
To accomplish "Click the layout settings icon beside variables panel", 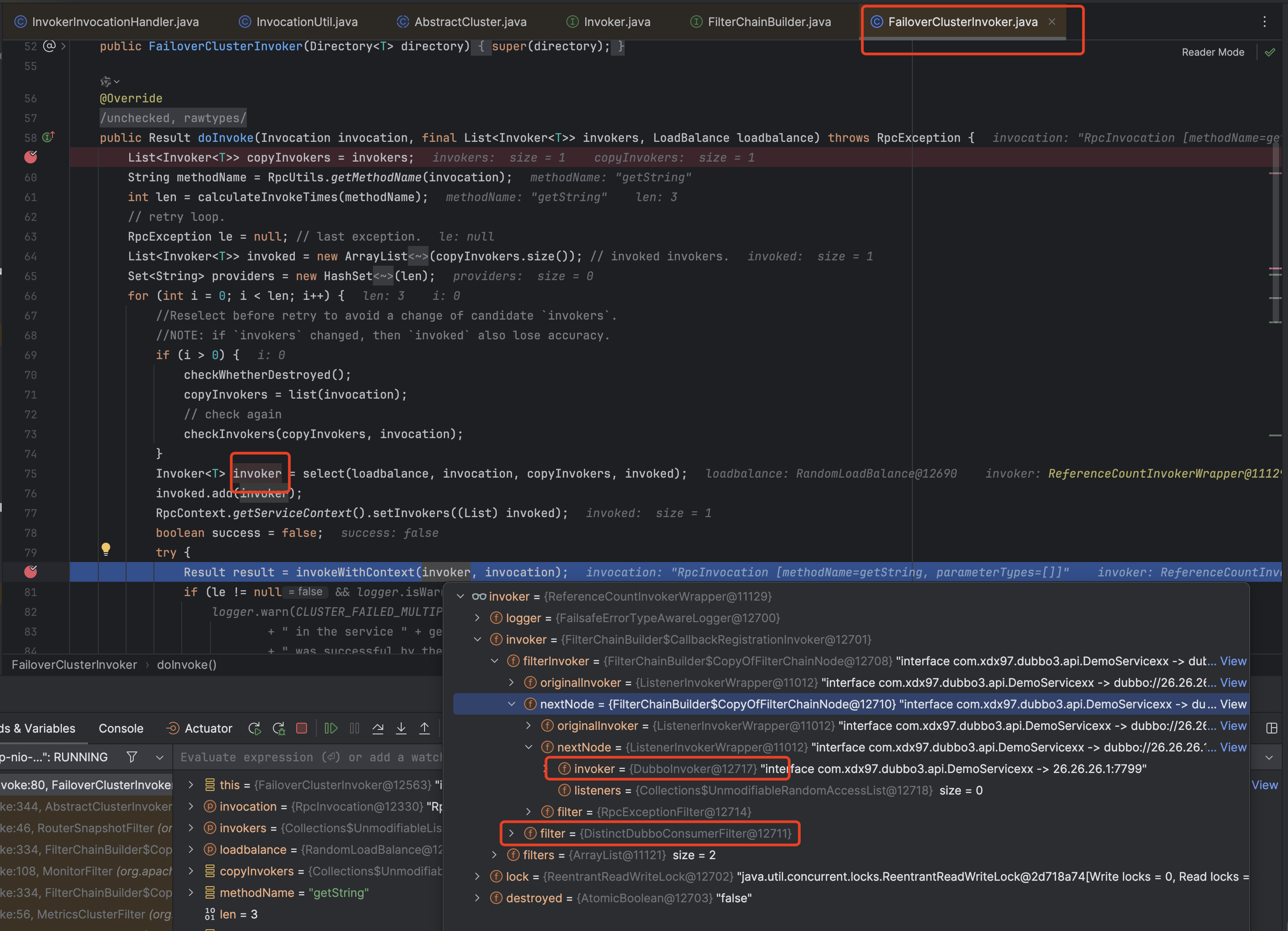I will pos(1271,728).
